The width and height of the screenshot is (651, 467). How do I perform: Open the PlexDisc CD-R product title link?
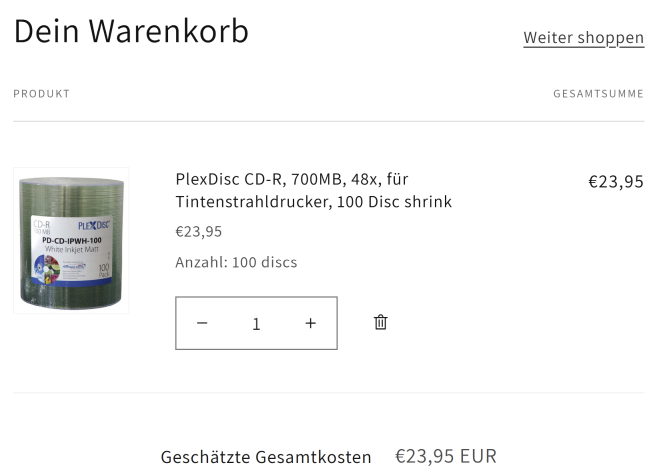pos(313,191)
